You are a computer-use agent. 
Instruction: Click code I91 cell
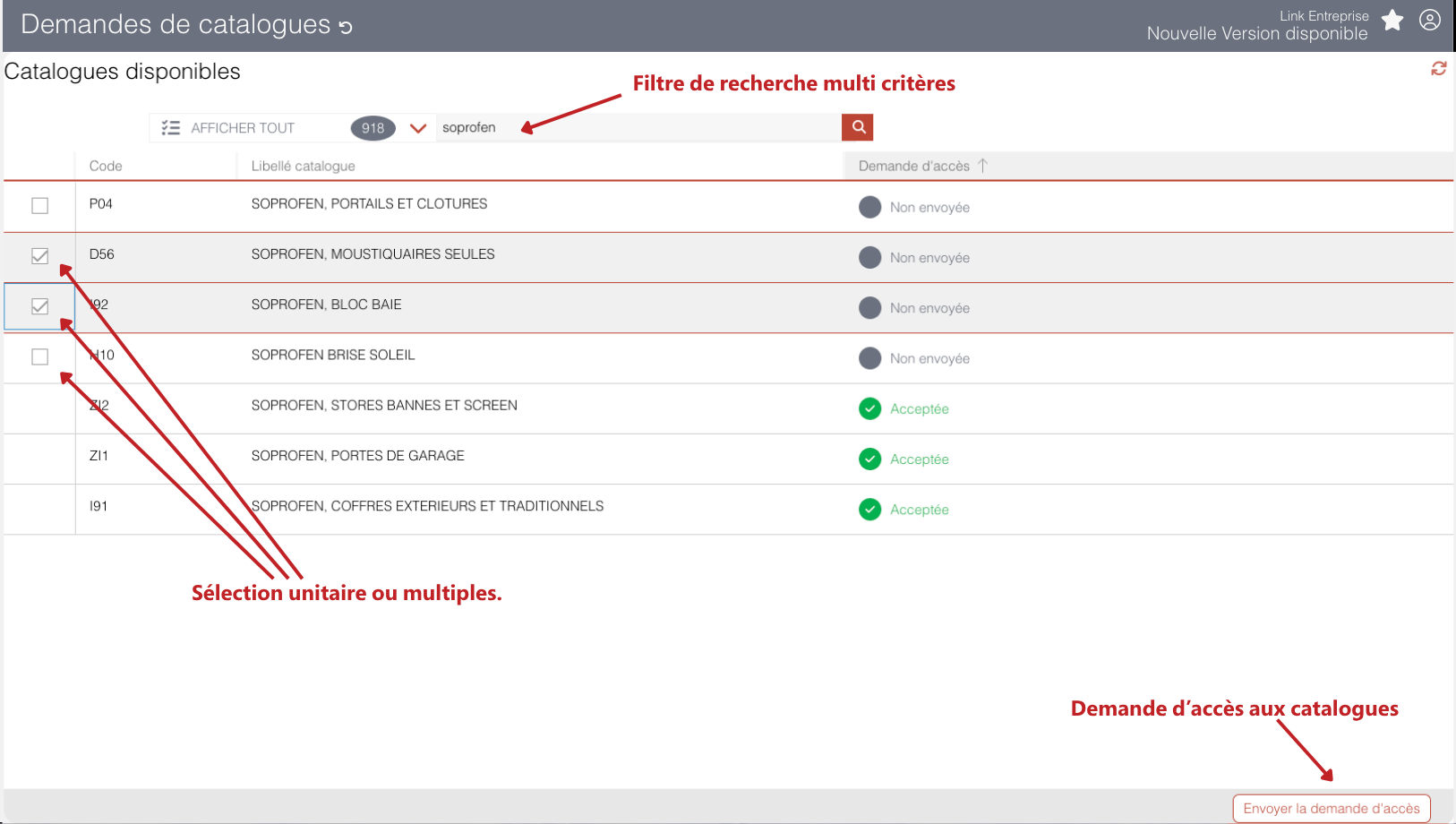[x=98, y=506]
